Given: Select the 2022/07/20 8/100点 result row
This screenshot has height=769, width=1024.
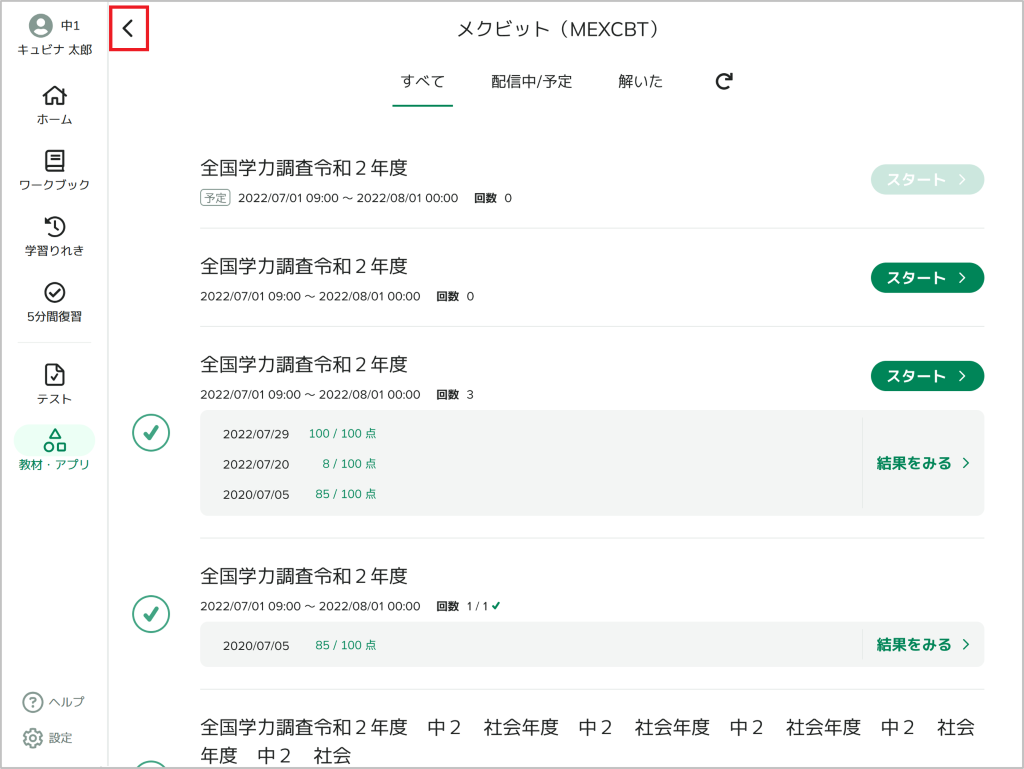Looking at the screenshot, I should pos(300,464).
